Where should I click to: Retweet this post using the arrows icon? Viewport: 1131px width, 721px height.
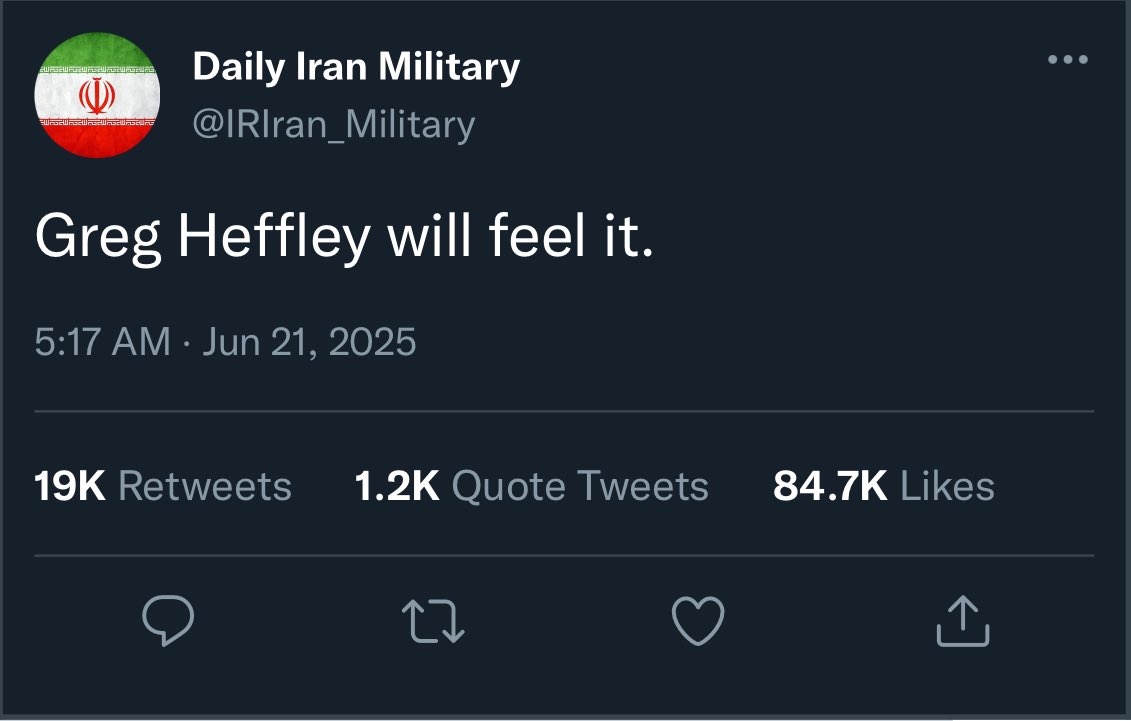point(434,620)
